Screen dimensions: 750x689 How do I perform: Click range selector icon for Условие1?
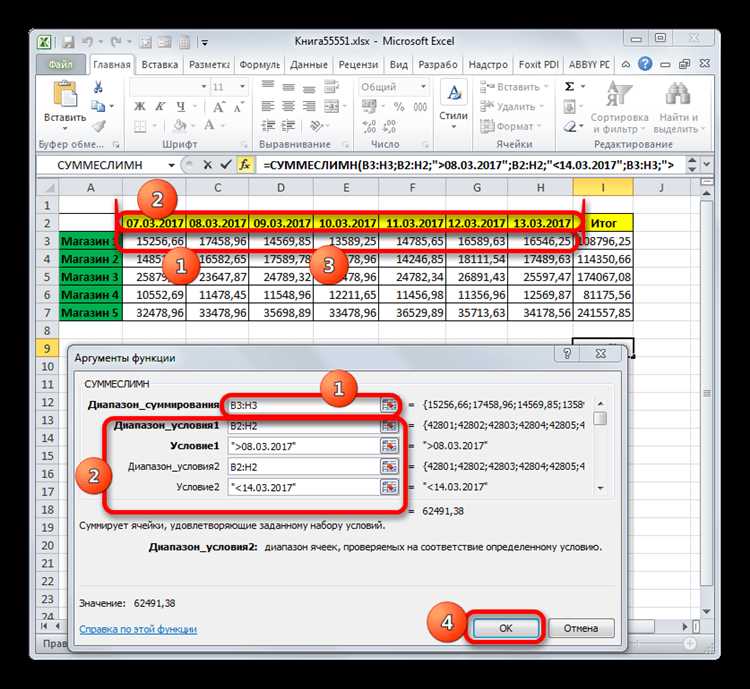pyautogui.click(x=389, y=446)
